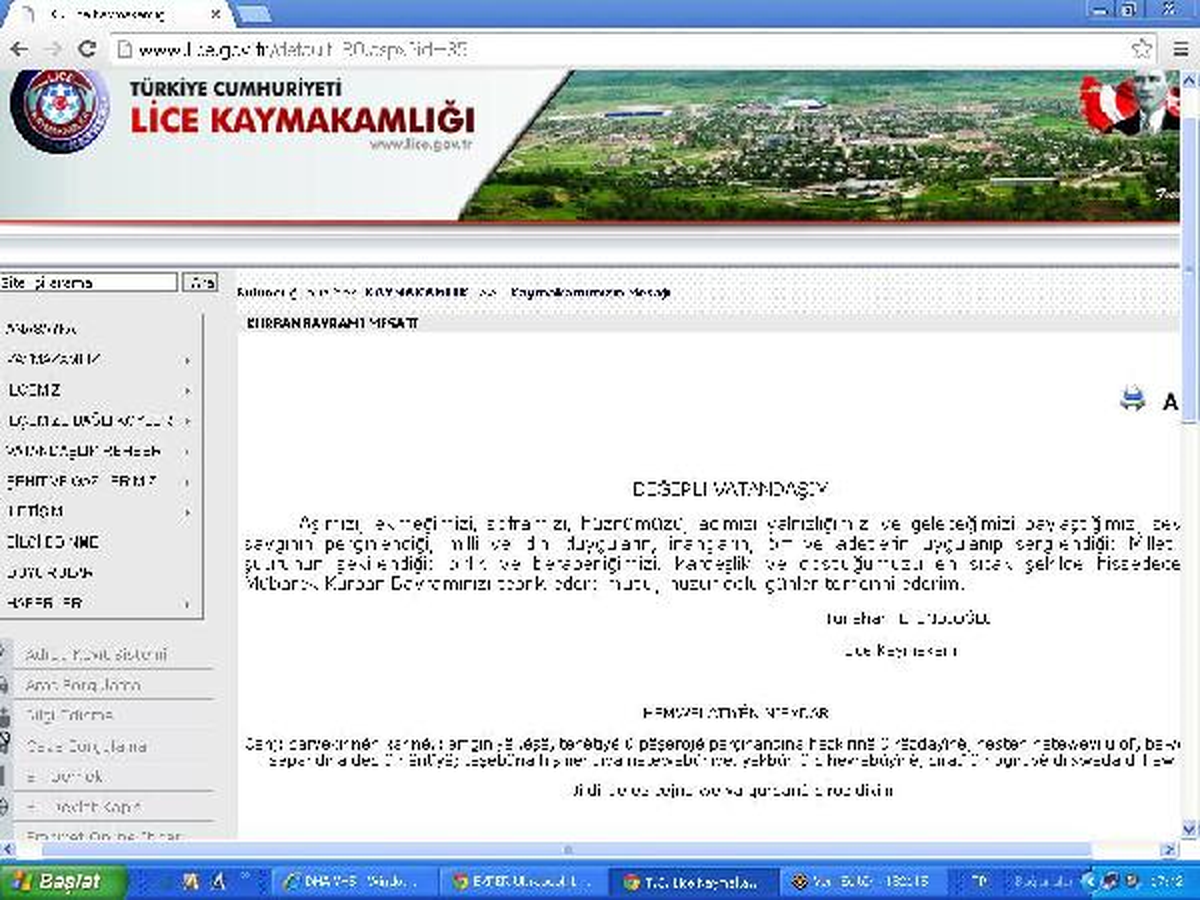Switch to T.C. Lice Kaymakamlığı taskbar button
1200x900 pixels.
pyautogui.click(x=689, y=882)
